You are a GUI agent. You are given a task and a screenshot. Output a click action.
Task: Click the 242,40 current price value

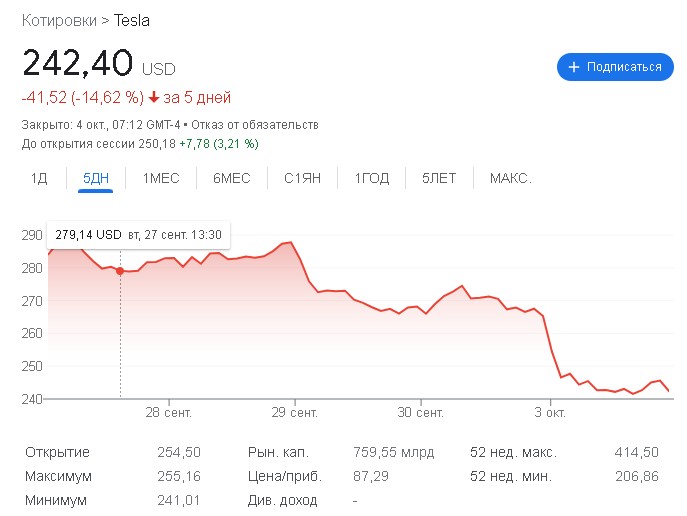78,64
